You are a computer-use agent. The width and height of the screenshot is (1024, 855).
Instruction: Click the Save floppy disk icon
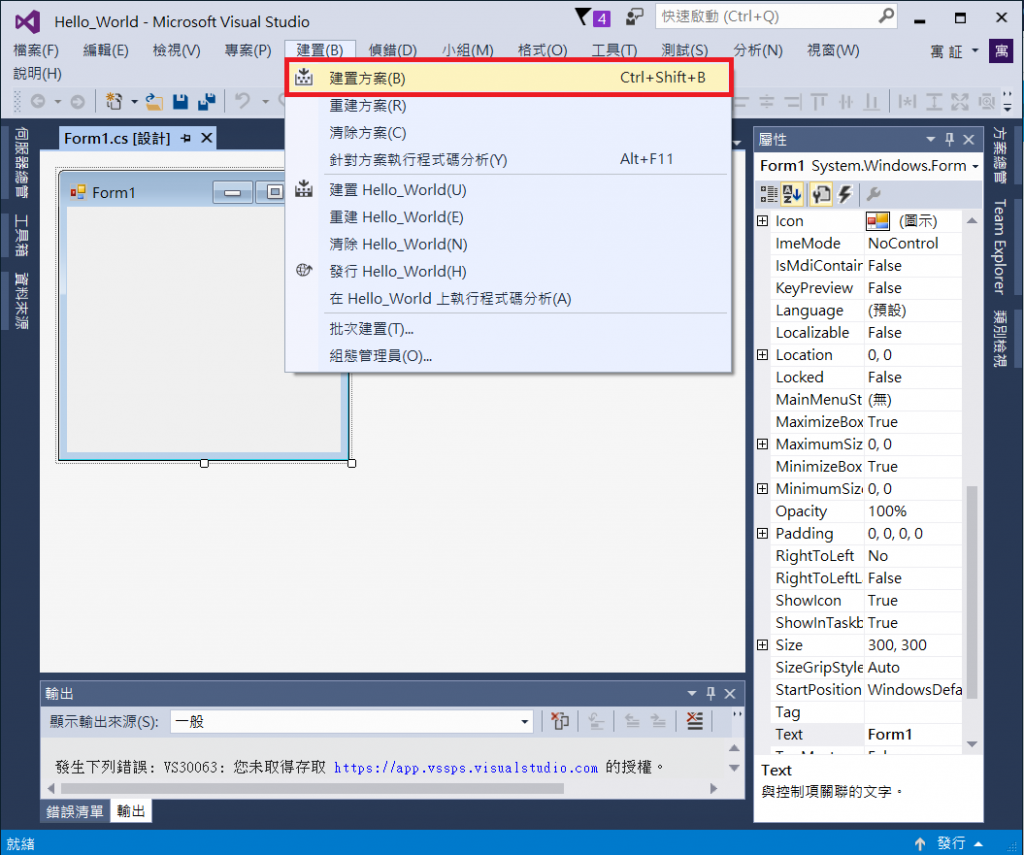click(x=180, y=101)
